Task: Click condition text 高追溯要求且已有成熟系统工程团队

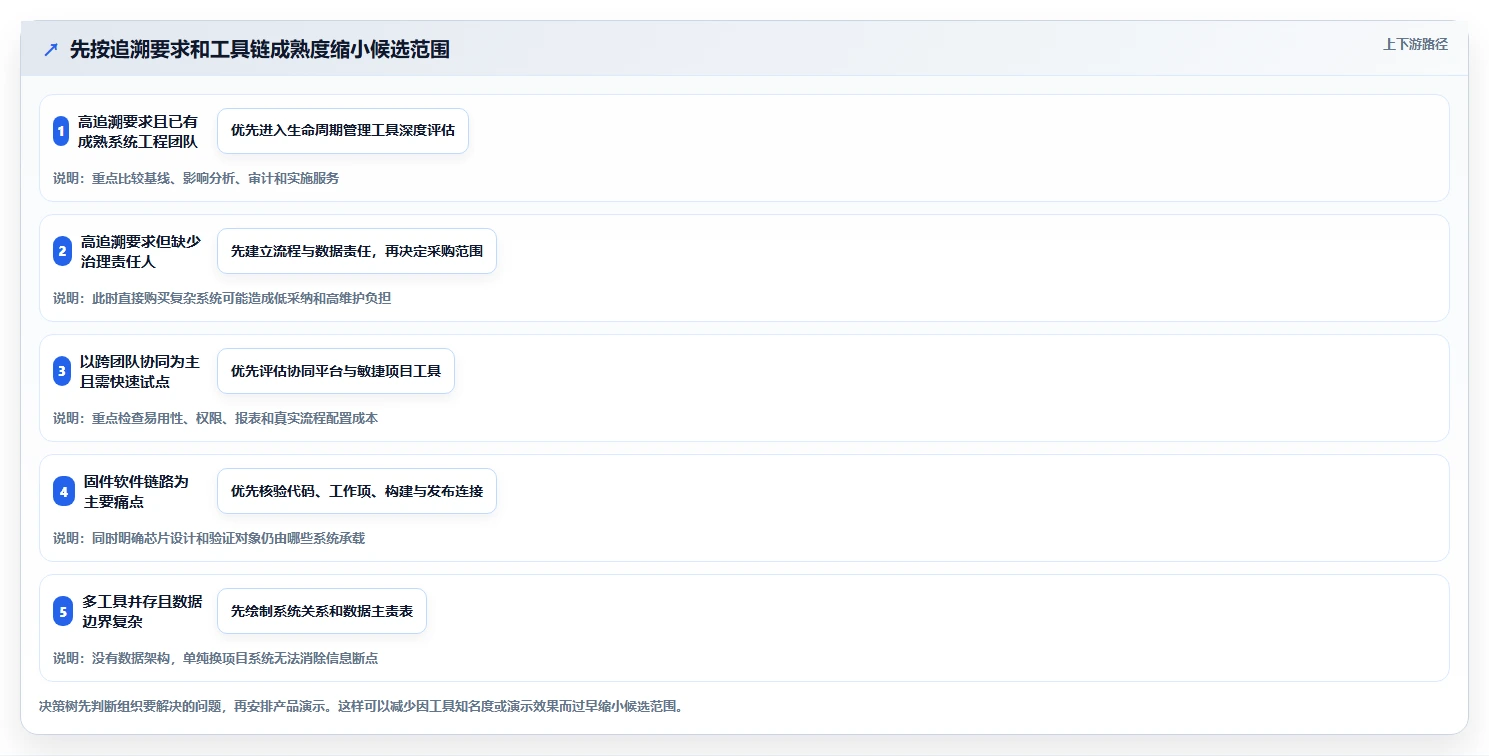Action: (138, 131)
